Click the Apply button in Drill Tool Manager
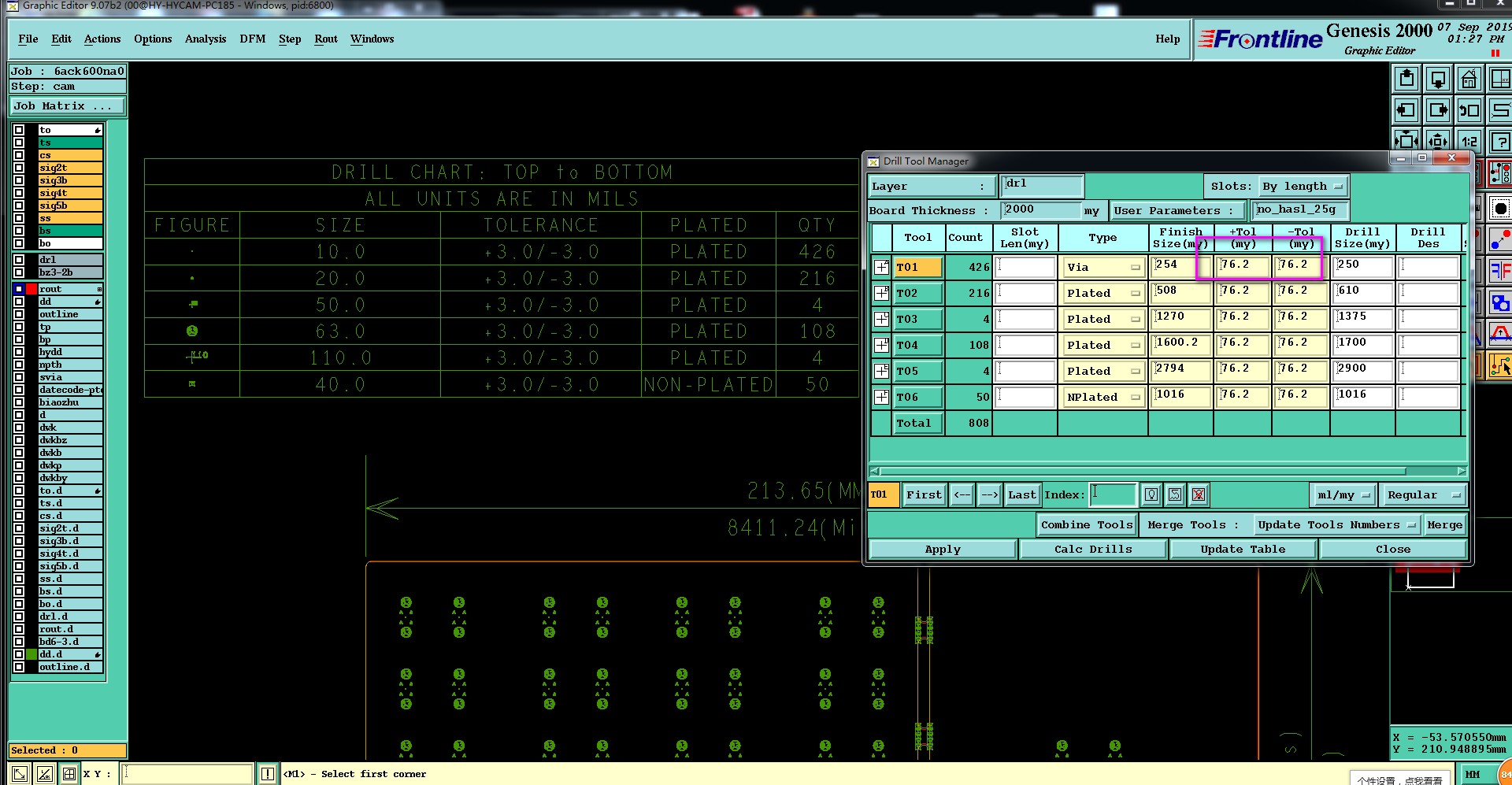Image resolution: width=1512 pixels, height=785 pixels. 943,550
